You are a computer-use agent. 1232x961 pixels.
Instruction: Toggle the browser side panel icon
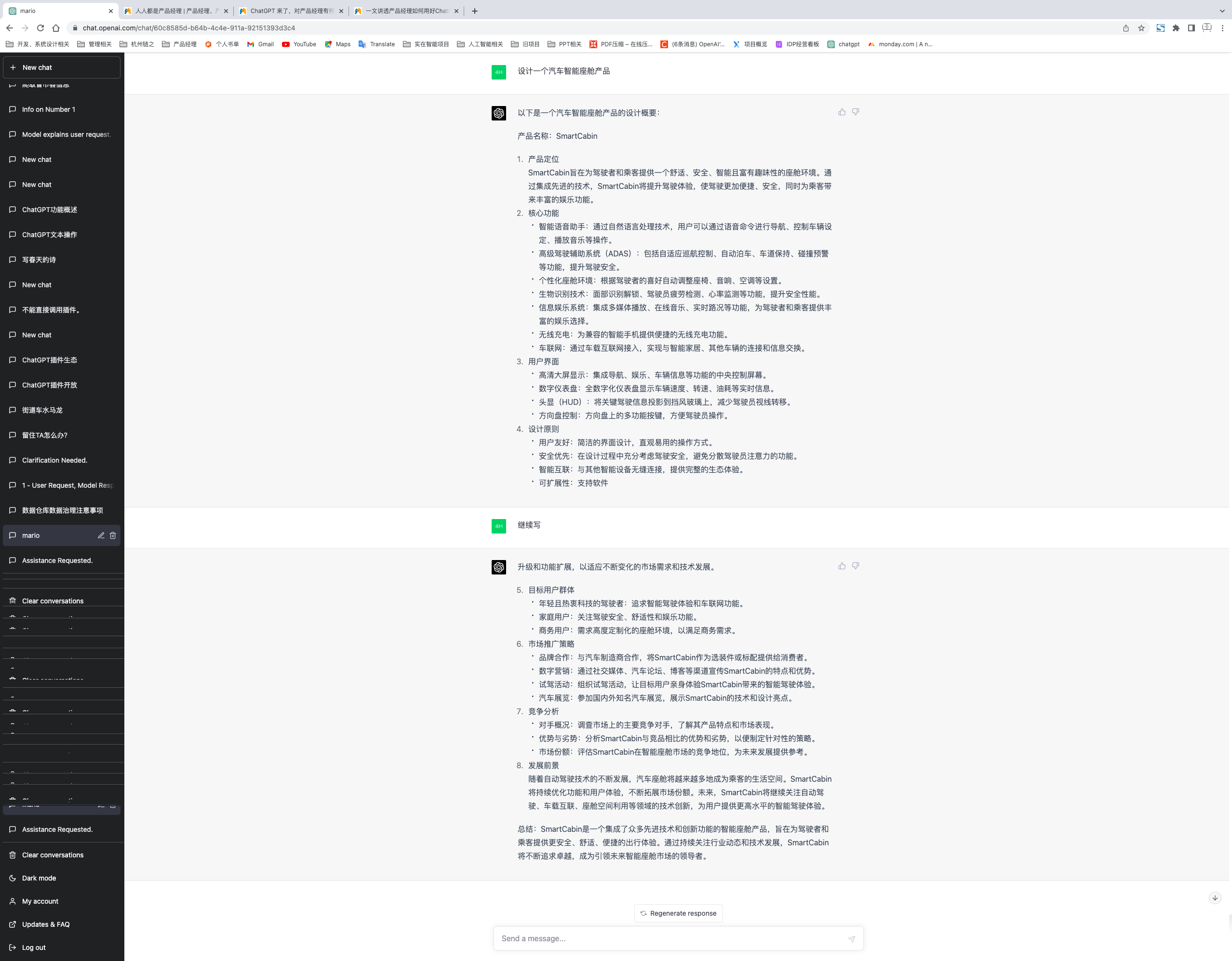coord(1192,27)
